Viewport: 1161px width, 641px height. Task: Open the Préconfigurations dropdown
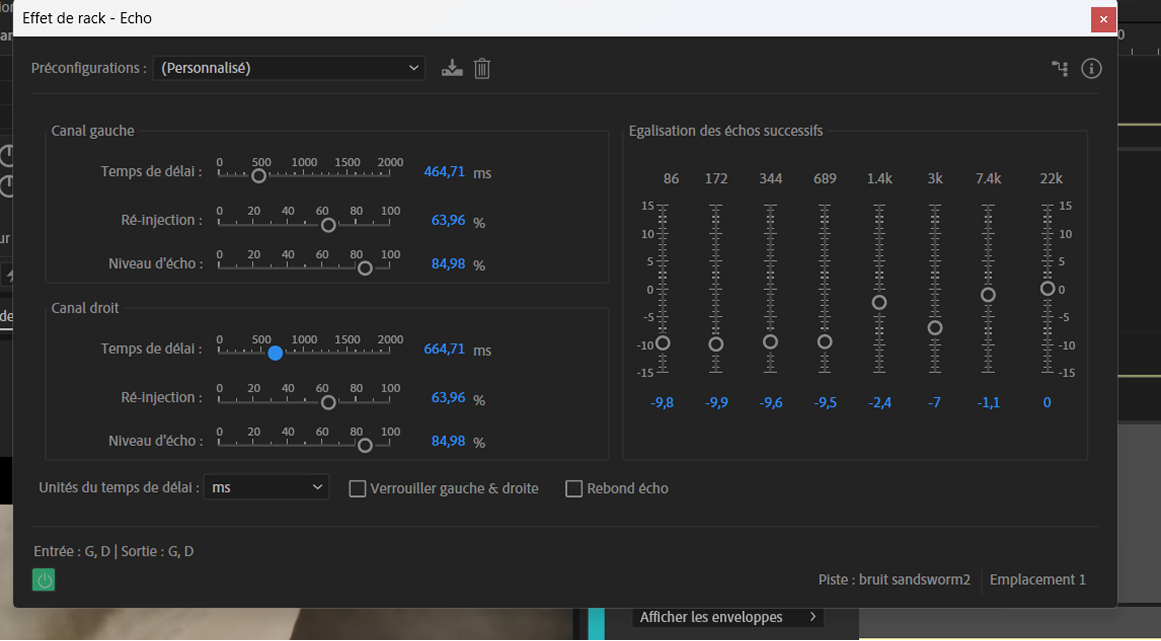click(x=289, y=68)
